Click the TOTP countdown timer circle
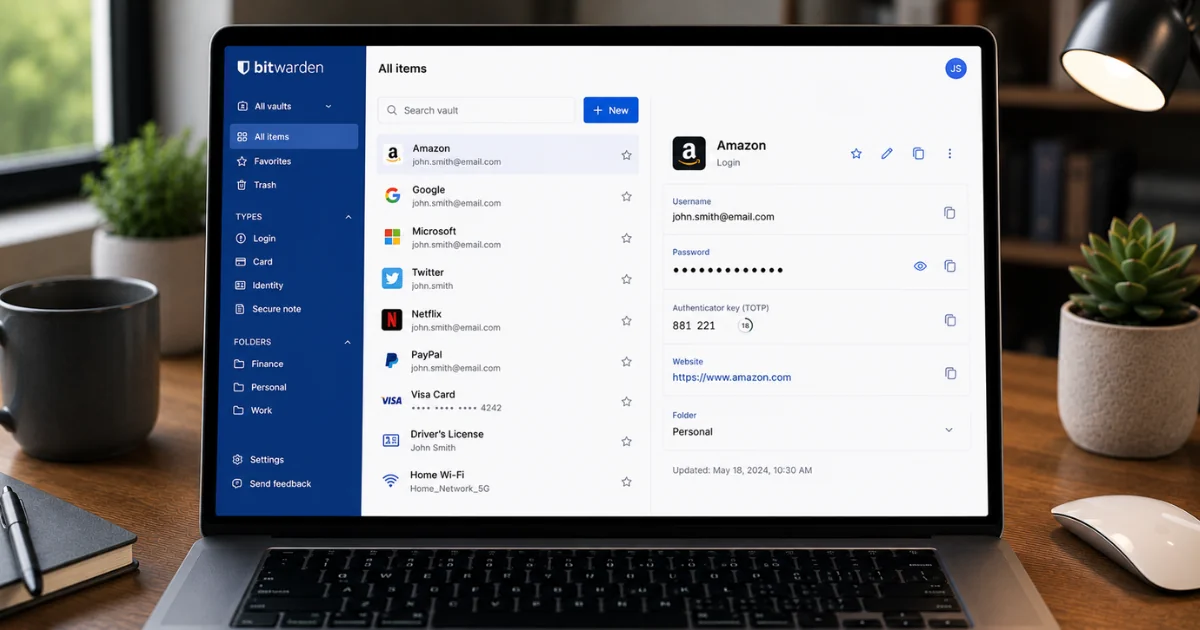The height and width of the screenshot is (630, 1200). click(x=745, y=326)
